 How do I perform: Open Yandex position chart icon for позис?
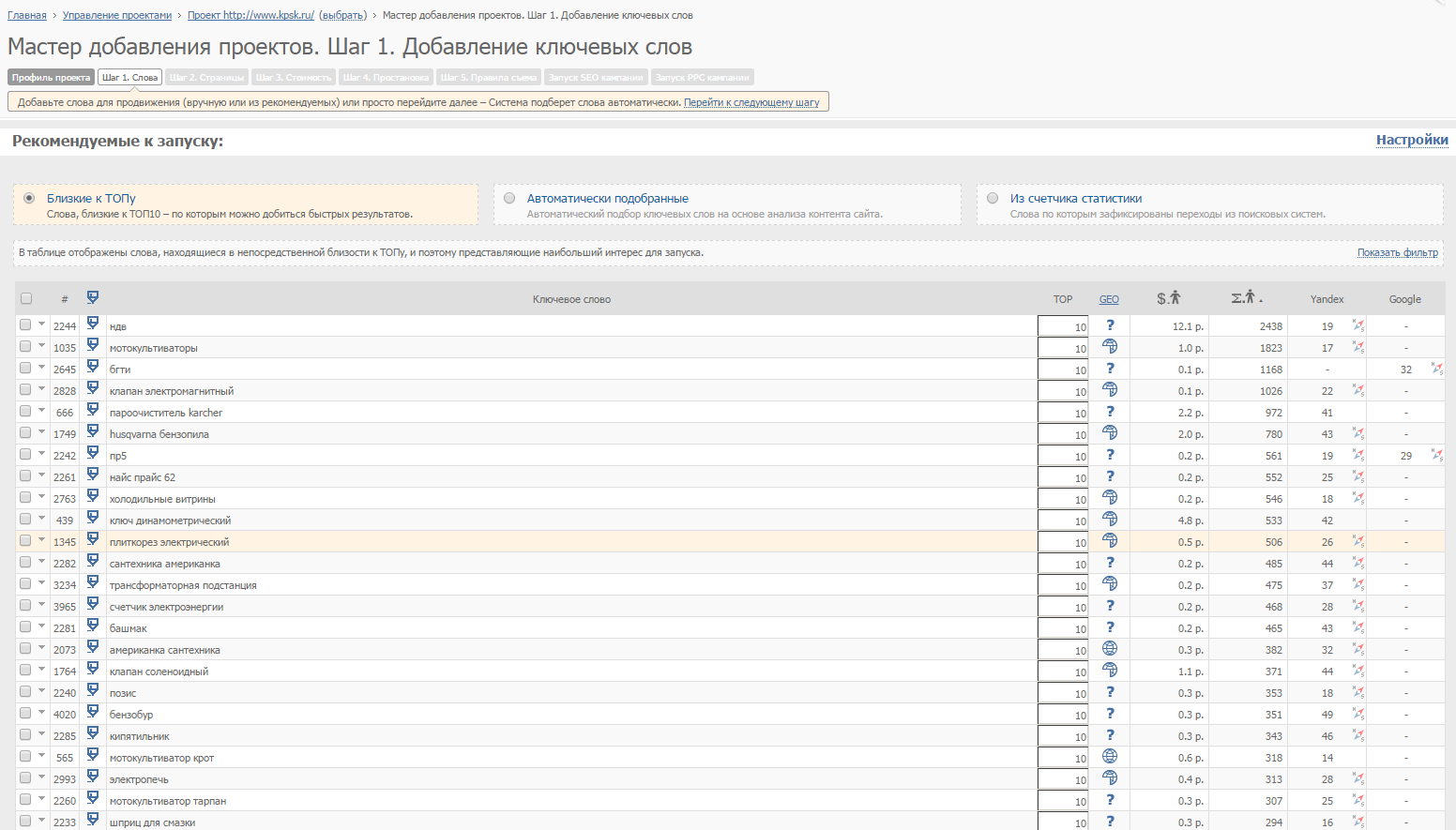(1358, 692)
